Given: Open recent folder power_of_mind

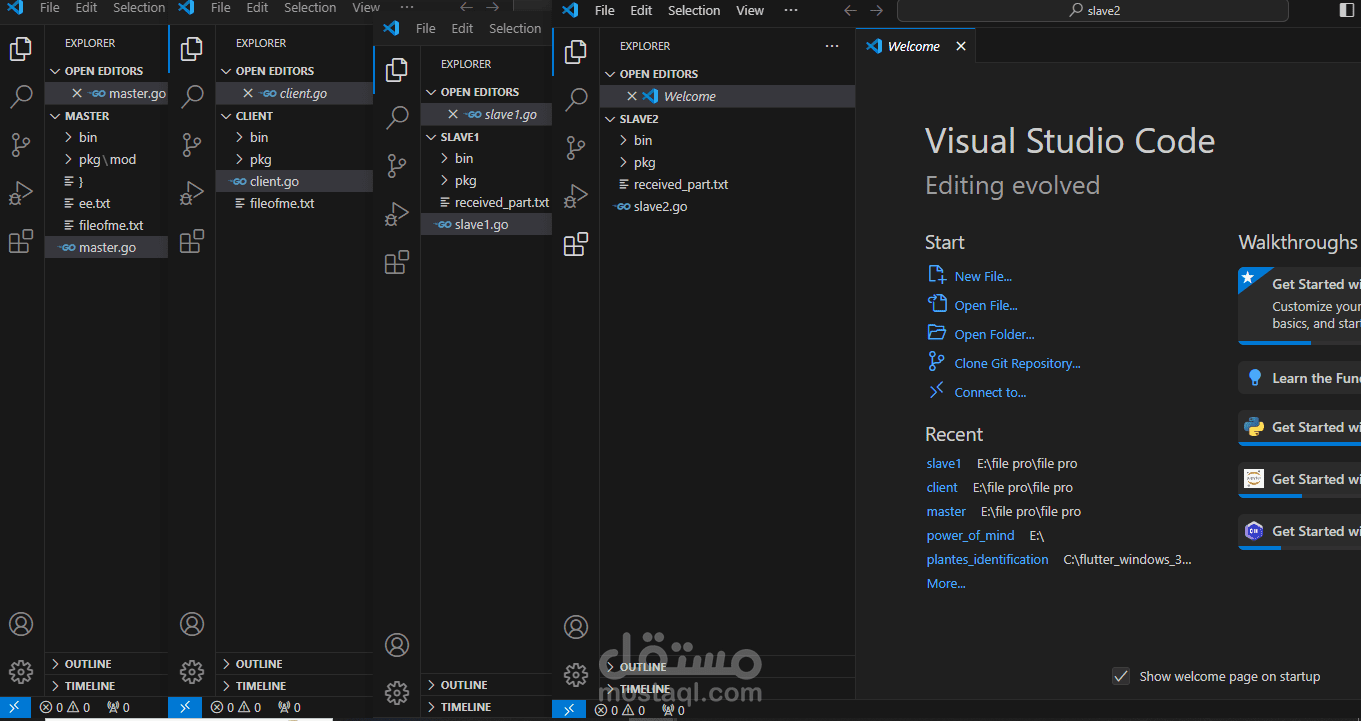Looking at the screenshot, I should [970, 535].
